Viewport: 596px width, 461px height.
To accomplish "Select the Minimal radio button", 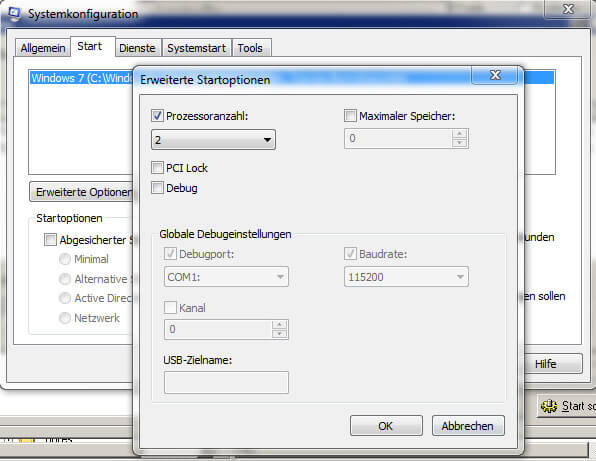I will pyautogui.click(x=65, y=259).
